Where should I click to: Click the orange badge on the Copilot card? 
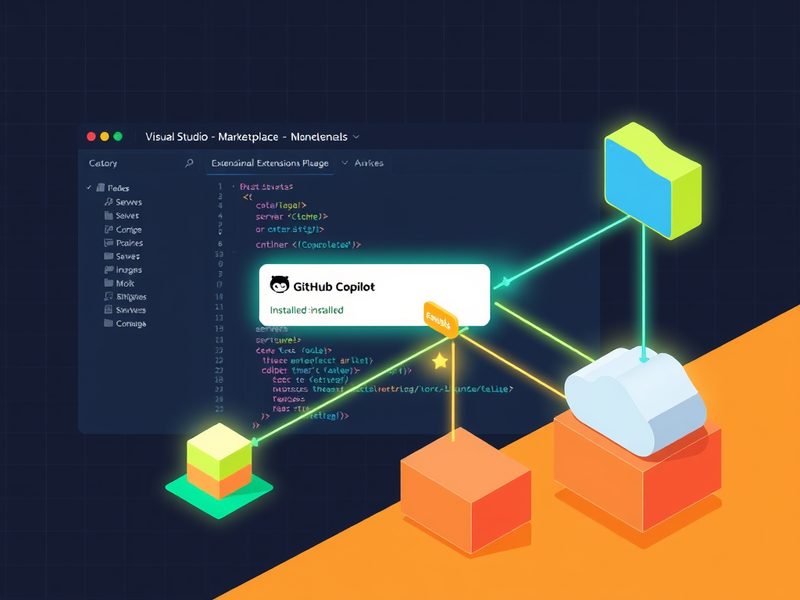[x=441, y=319]
